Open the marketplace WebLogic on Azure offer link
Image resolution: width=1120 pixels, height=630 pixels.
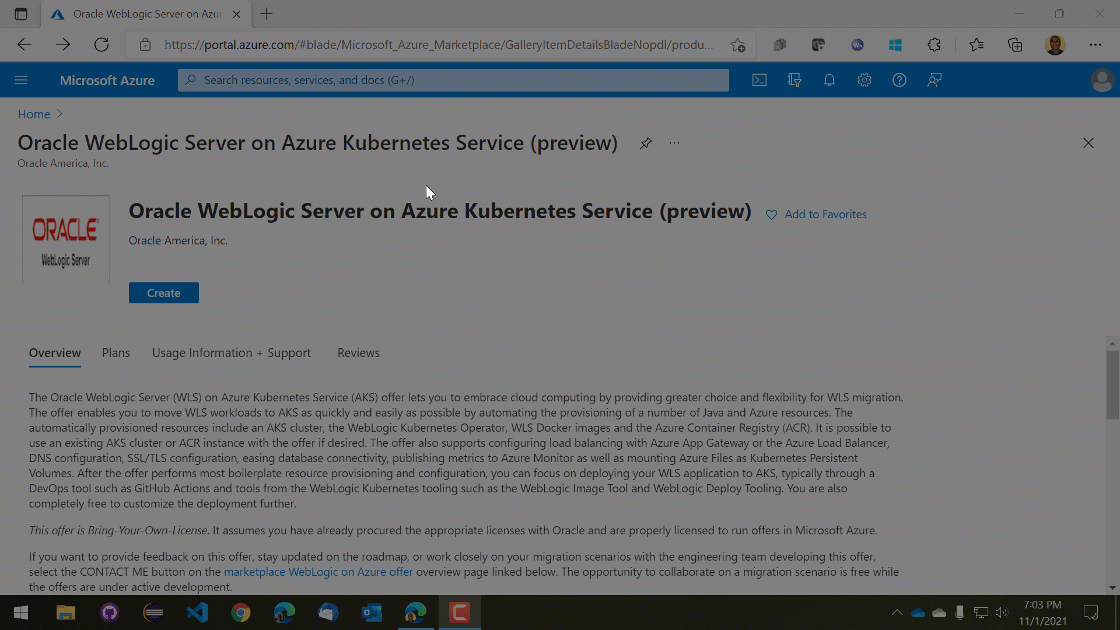pos(318,571)
